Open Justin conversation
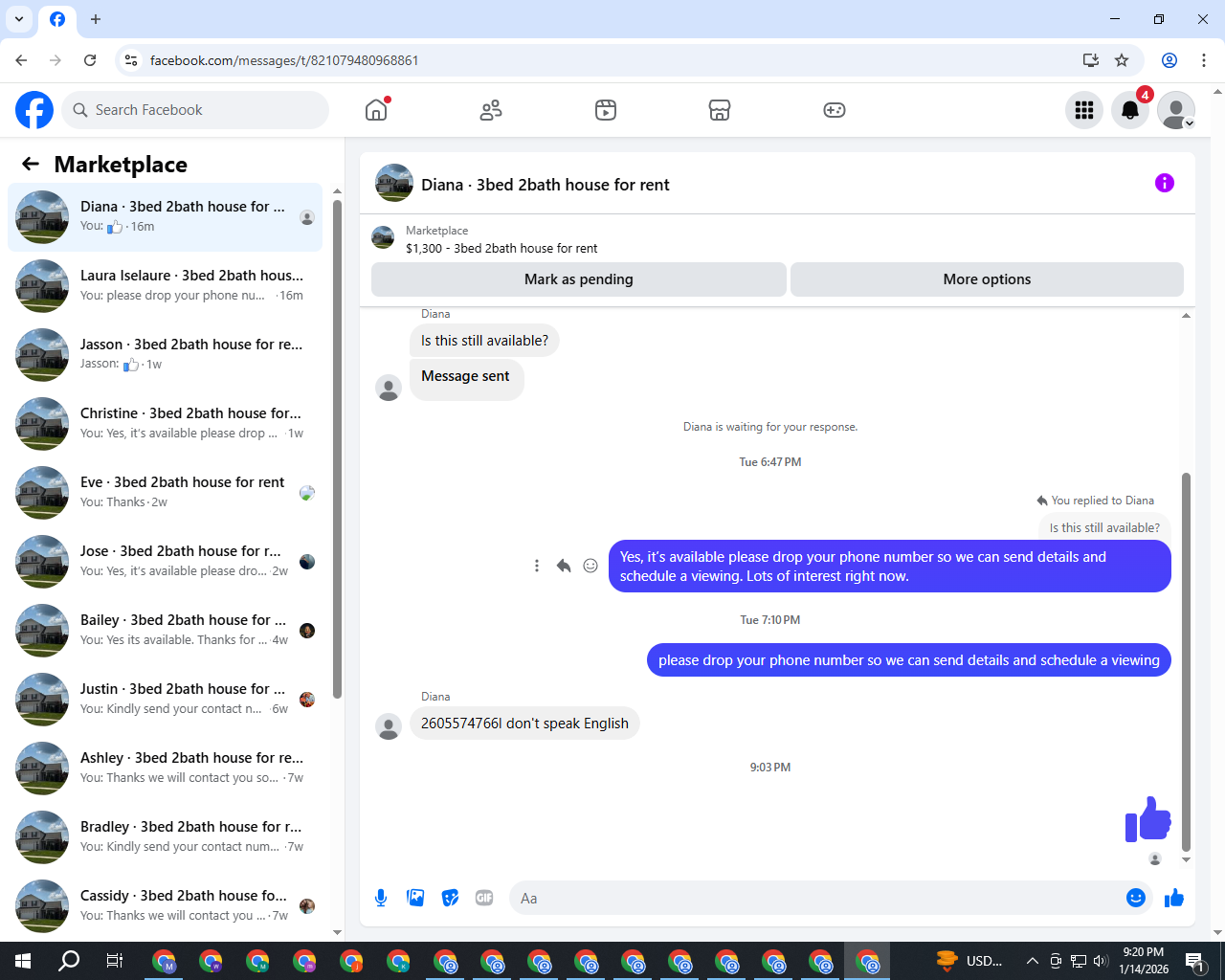The image size is (1225, 980). tap(165, 699)
